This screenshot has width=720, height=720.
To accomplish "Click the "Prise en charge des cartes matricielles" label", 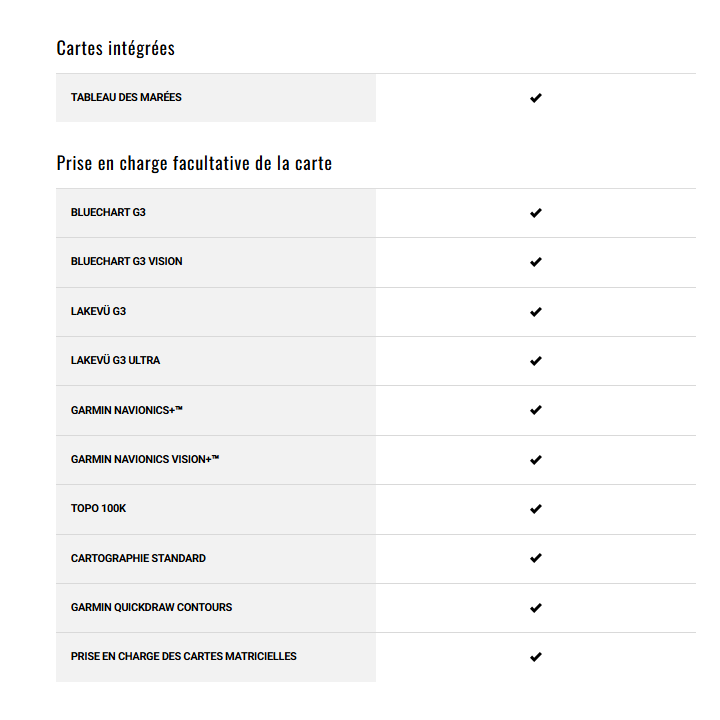I will pos(183,657).
